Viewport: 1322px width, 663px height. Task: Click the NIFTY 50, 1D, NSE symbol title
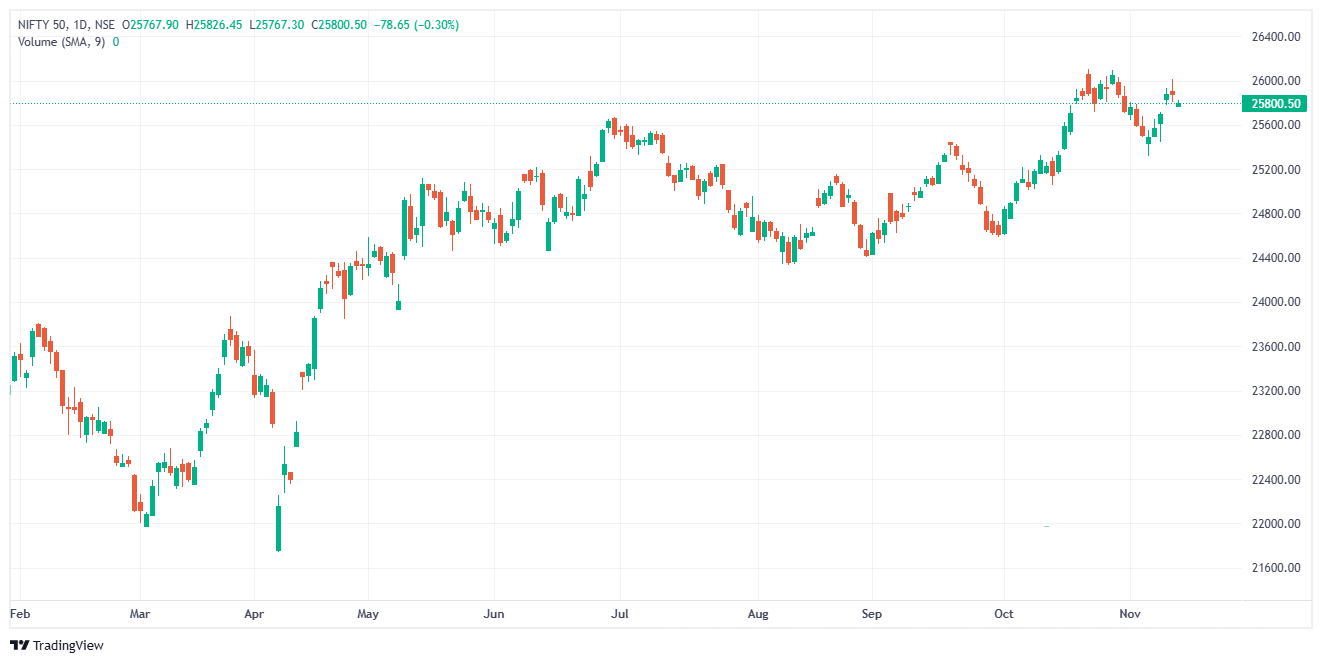coord(66,25)
